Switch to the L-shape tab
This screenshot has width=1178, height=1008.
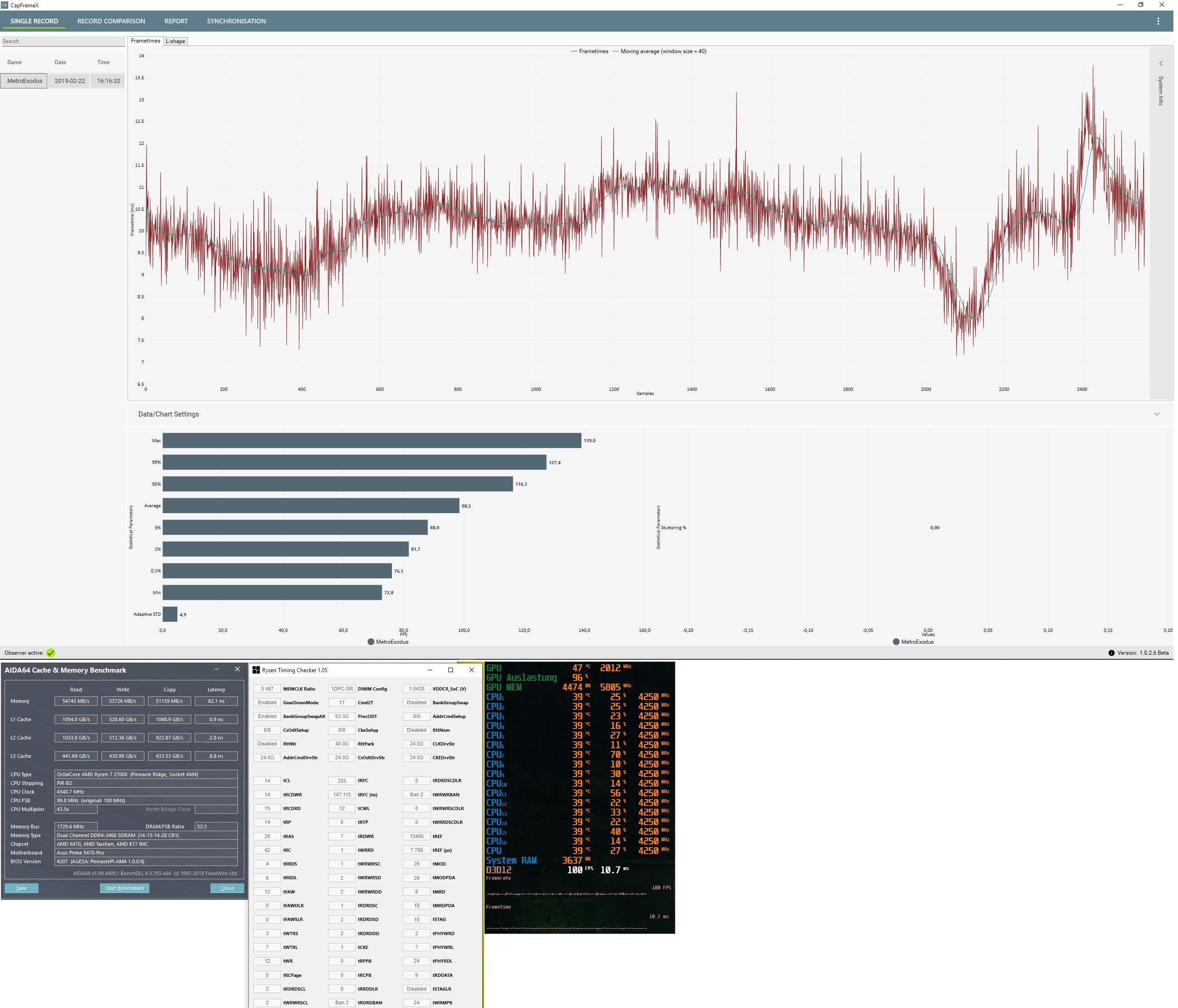[x=175, y=42]
